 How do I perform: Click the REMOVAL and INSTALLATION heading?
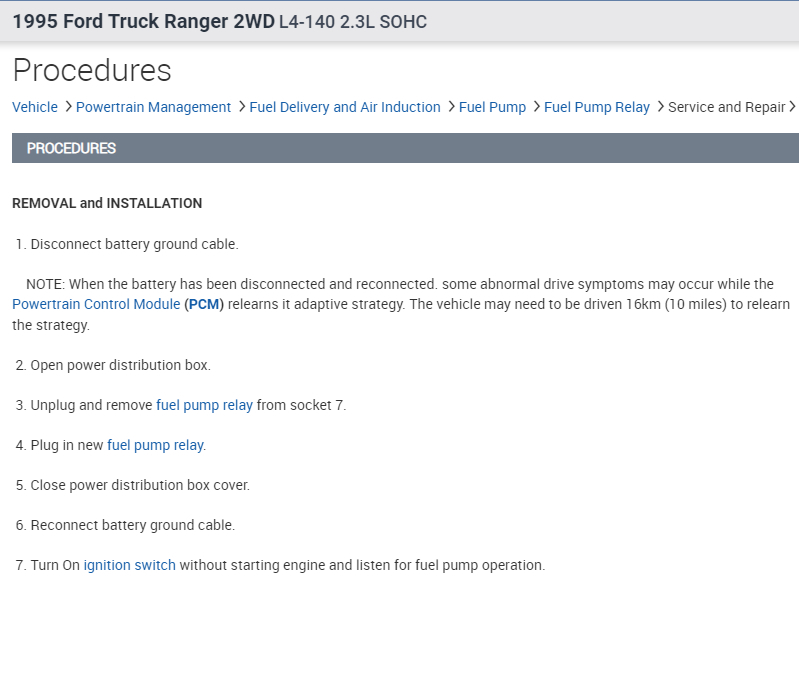click(107, 203)
